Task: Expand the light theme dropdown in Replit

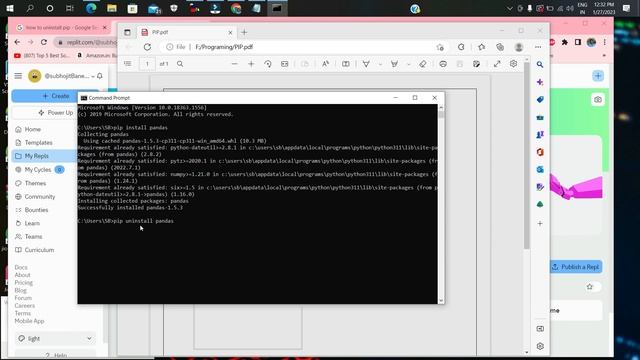Action: pyautogui.click(x=56, y=338)
